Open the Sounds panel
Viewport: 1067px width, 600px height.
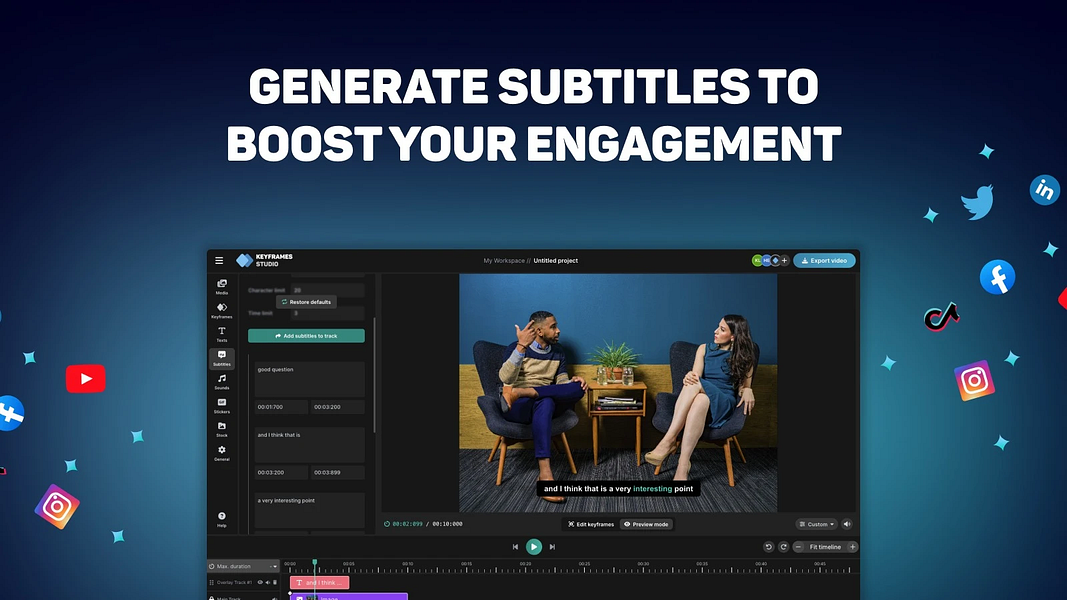[222, 382]
